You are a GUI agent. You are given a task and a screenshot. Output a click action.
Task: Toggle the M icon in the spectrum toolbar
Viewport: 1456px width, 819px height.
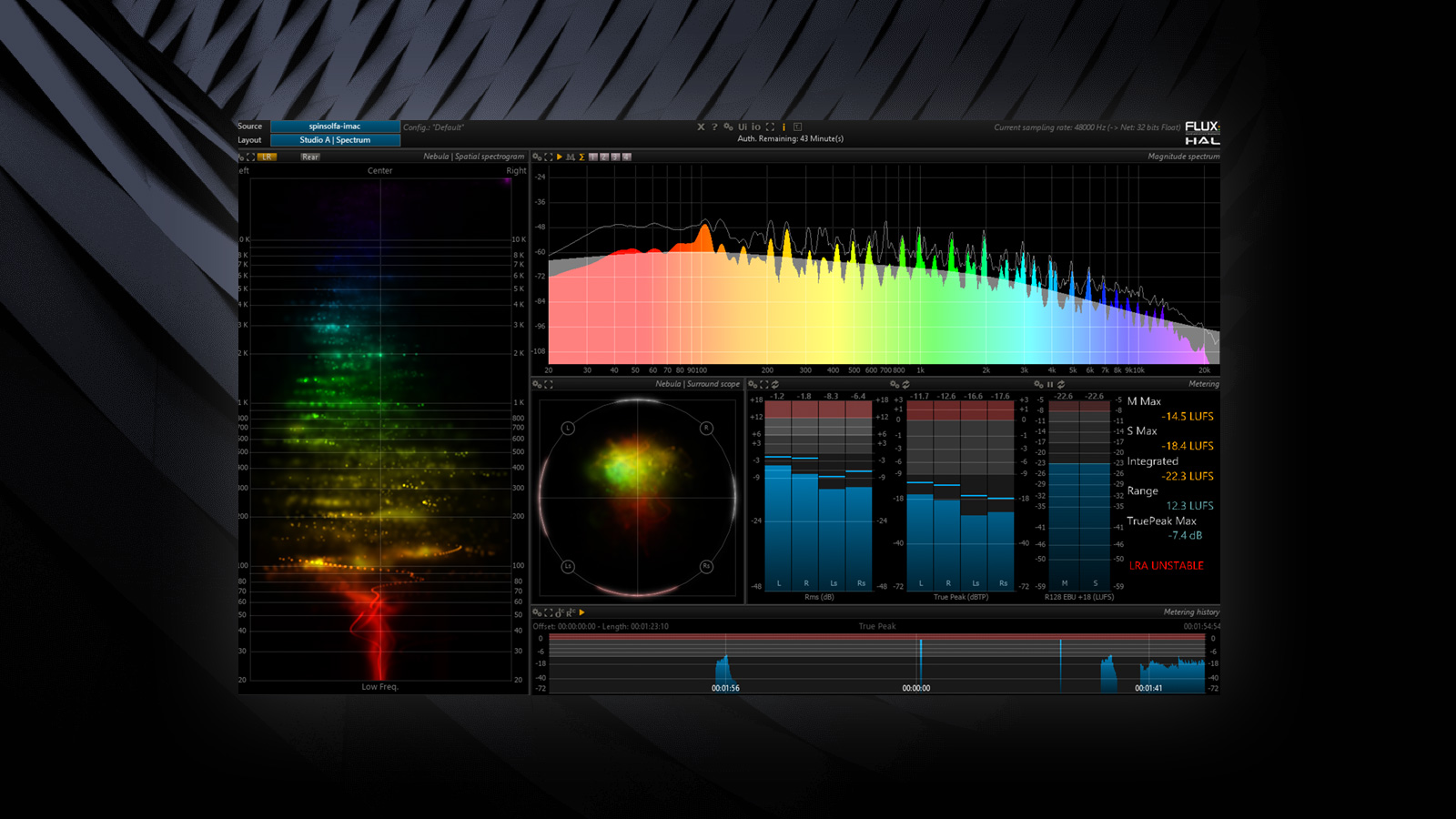[571, 157]
